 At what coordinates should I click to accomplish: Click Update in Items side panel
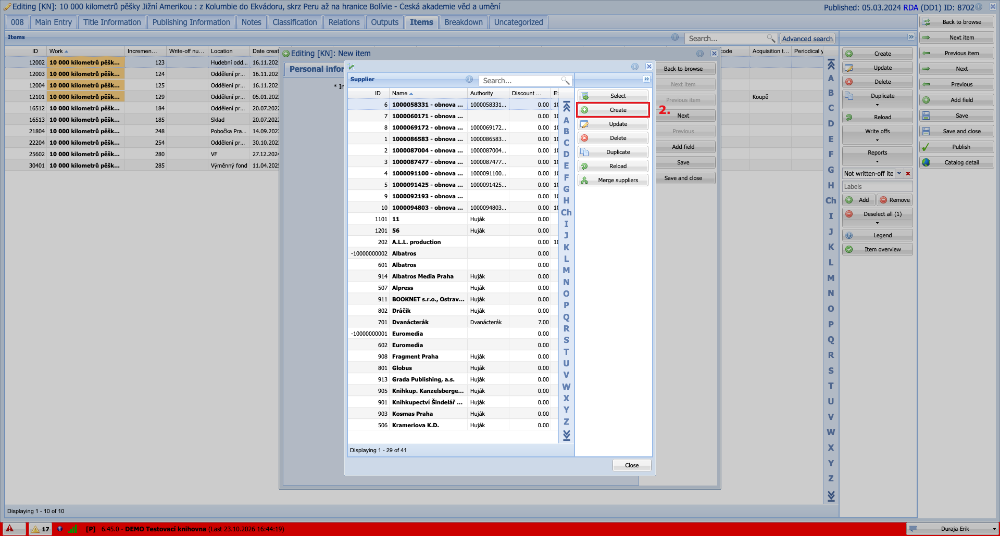[878, 68]
